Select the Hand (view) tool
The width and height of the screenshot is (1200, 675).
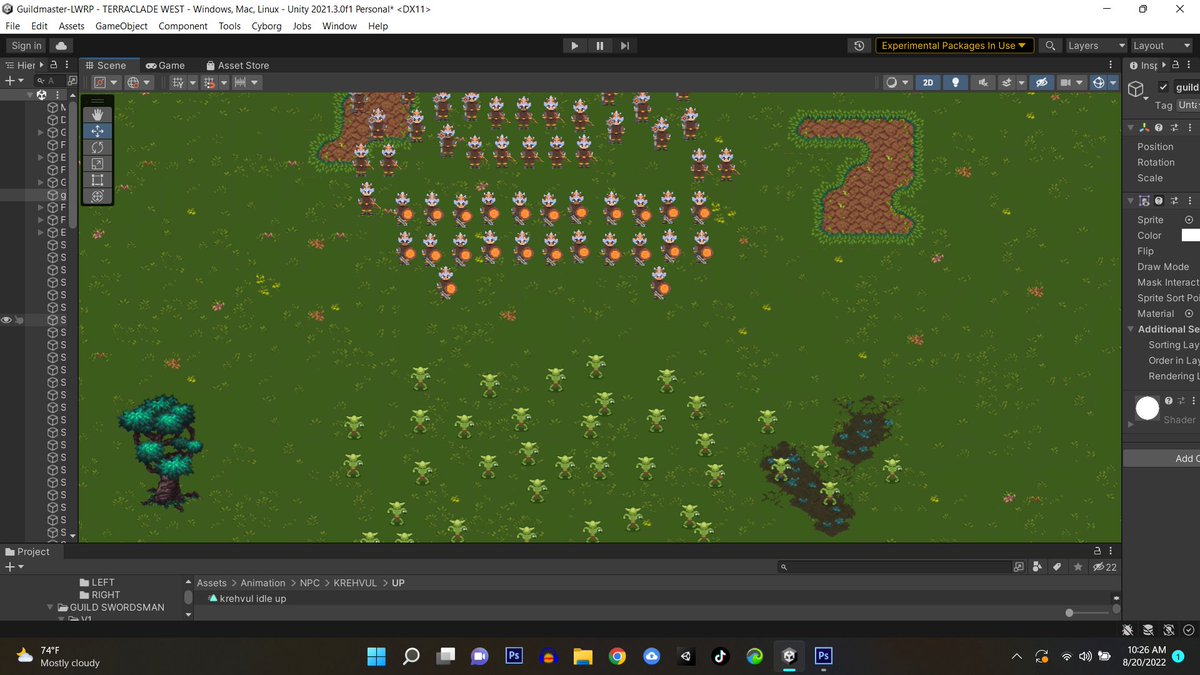[x=97, y=115]
